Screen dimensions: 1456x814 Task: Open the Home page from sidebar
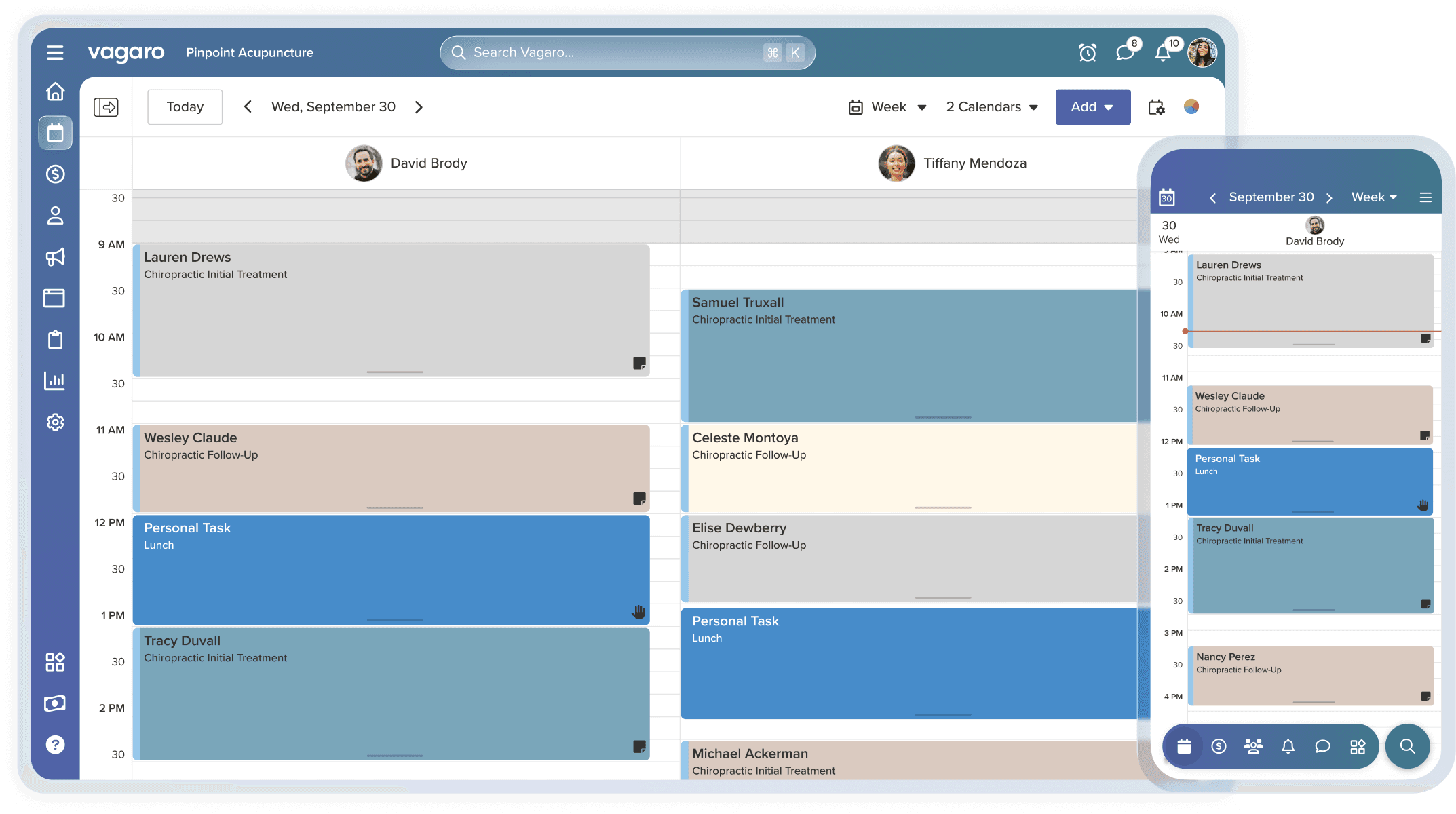55,92
